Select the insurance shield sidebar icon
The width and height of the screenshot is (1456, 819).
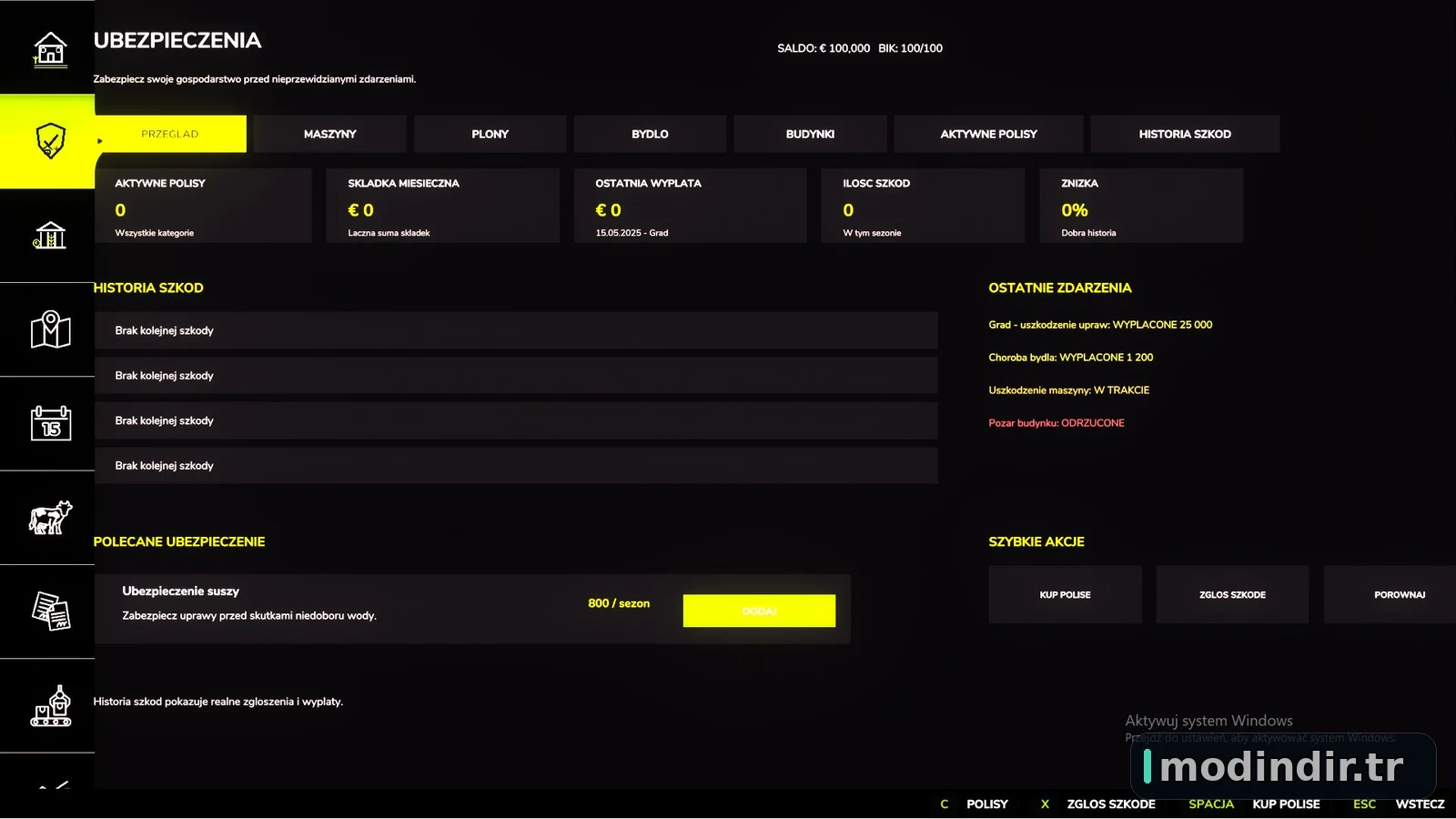tap(50, 141)
